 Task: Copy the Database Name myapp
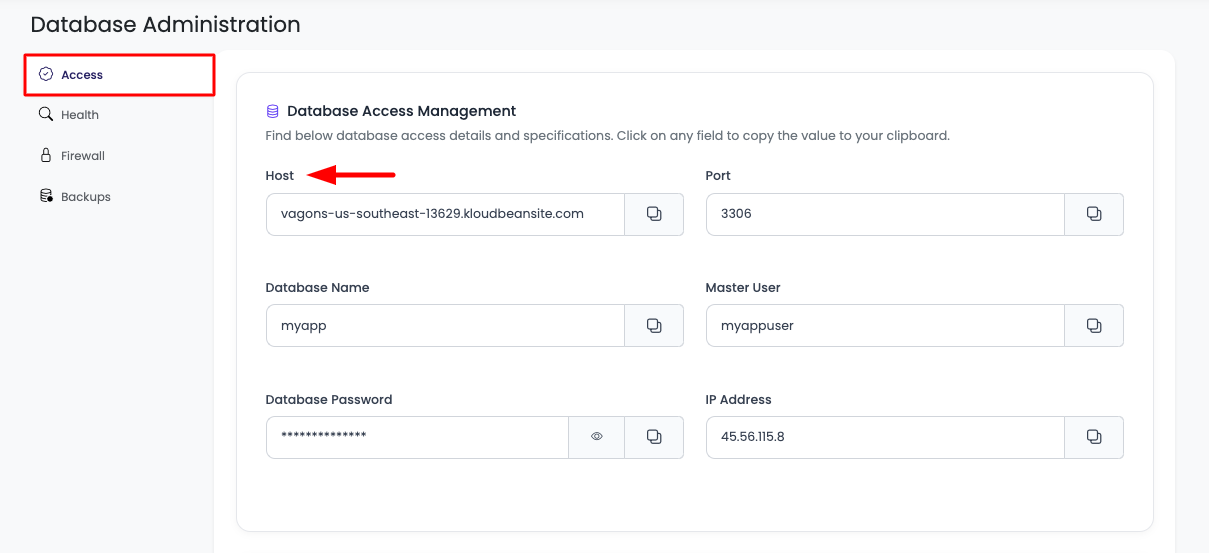pyautogui.click(x=654, y=326)
